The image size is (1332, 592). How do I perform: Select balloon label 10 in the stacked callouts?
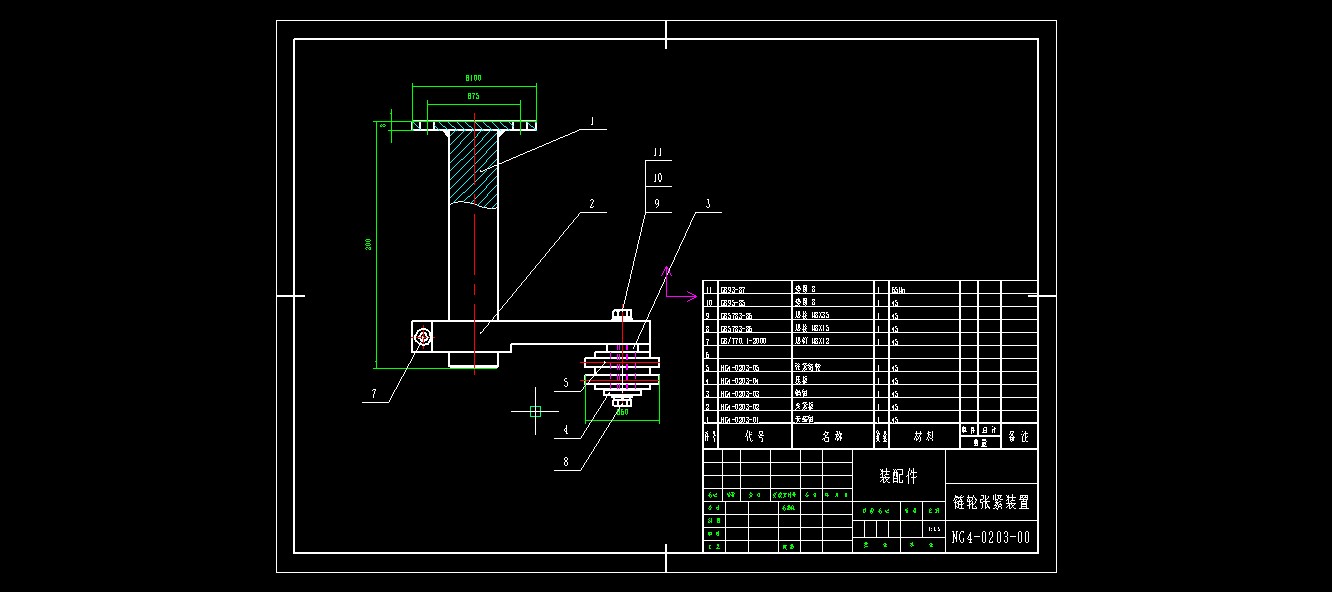tap(657, 178)
